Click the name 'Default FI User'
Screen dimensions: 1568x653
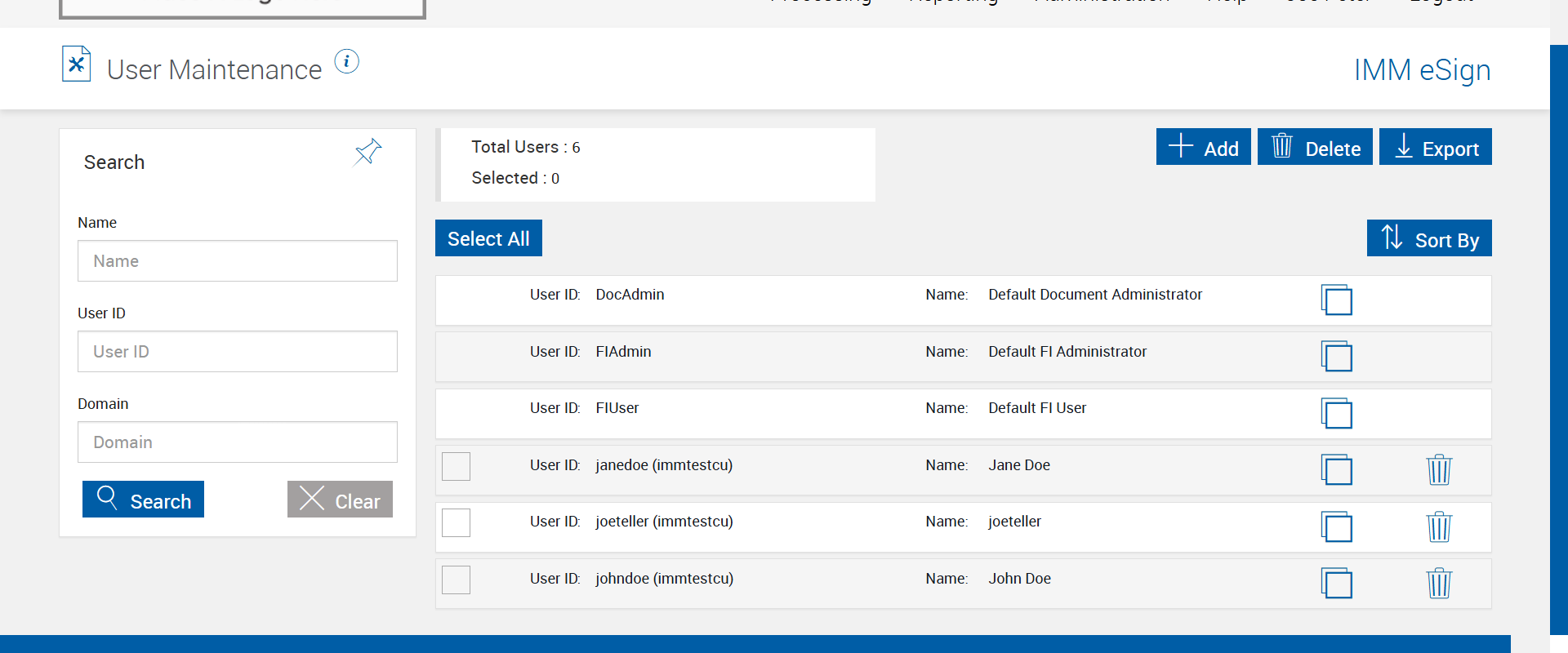tap(1037, 408)
